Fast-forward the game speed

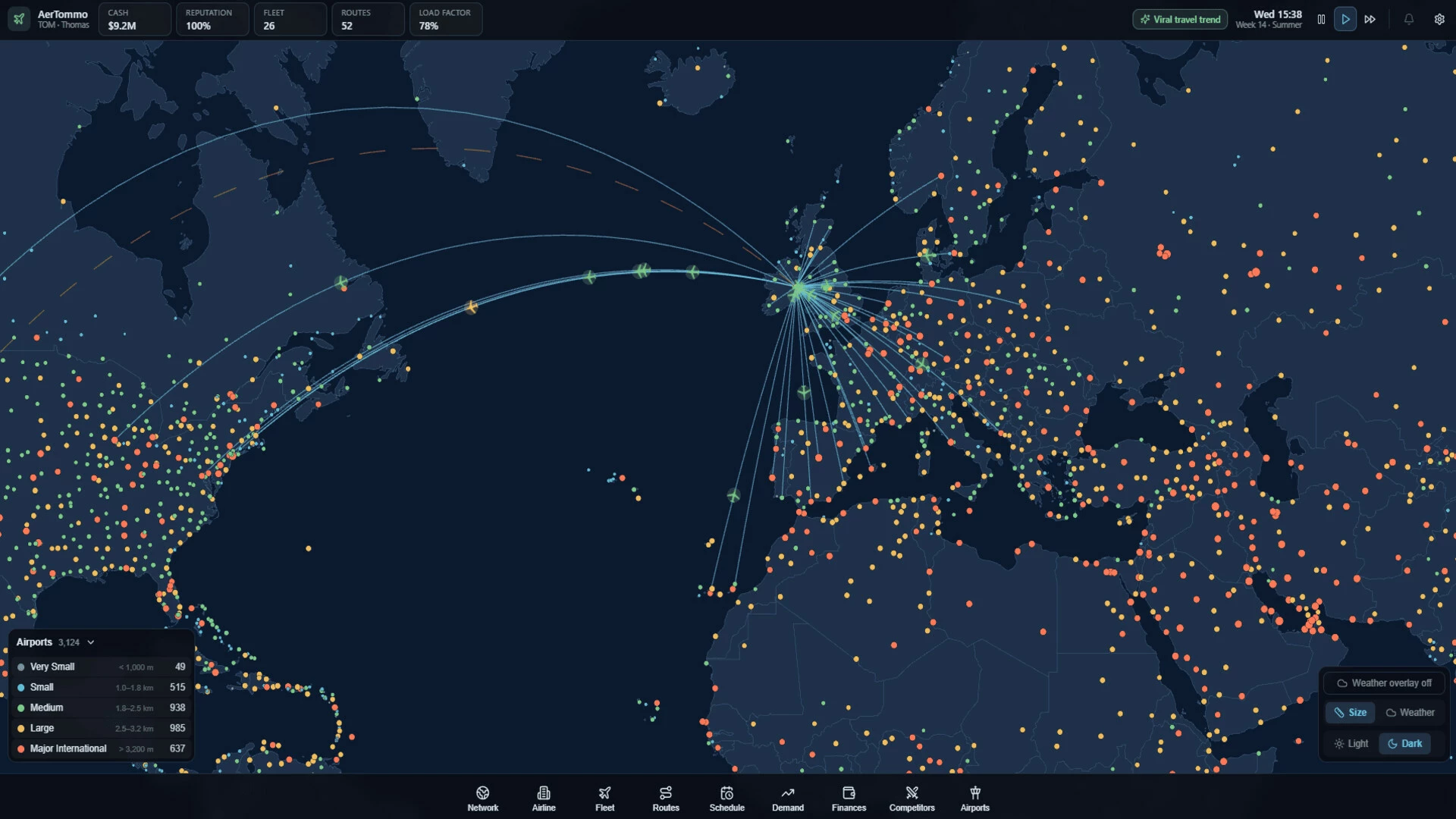point(1370,20)
